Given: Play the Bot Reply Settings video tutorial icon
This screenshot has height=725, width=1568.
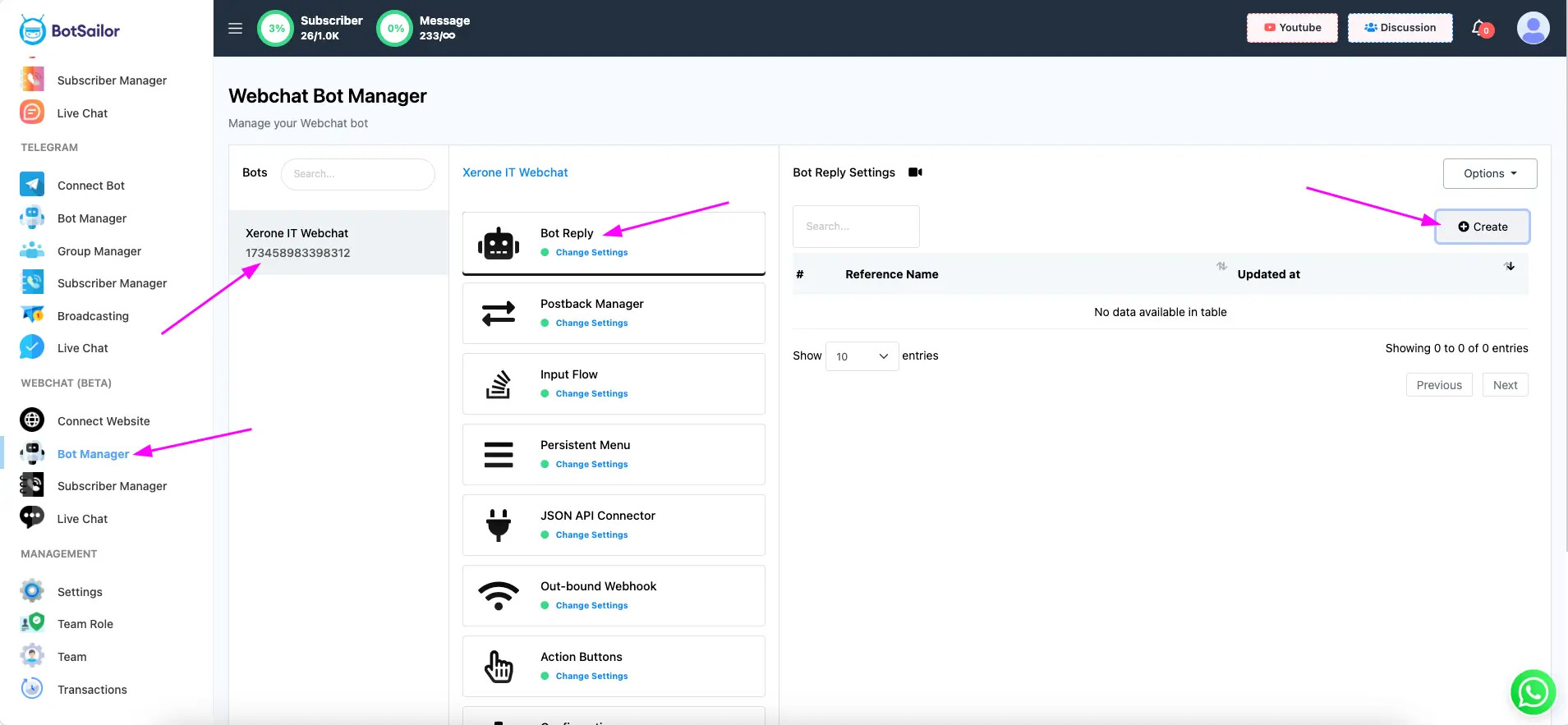Looking at the screenshot, I should point(915,172).
